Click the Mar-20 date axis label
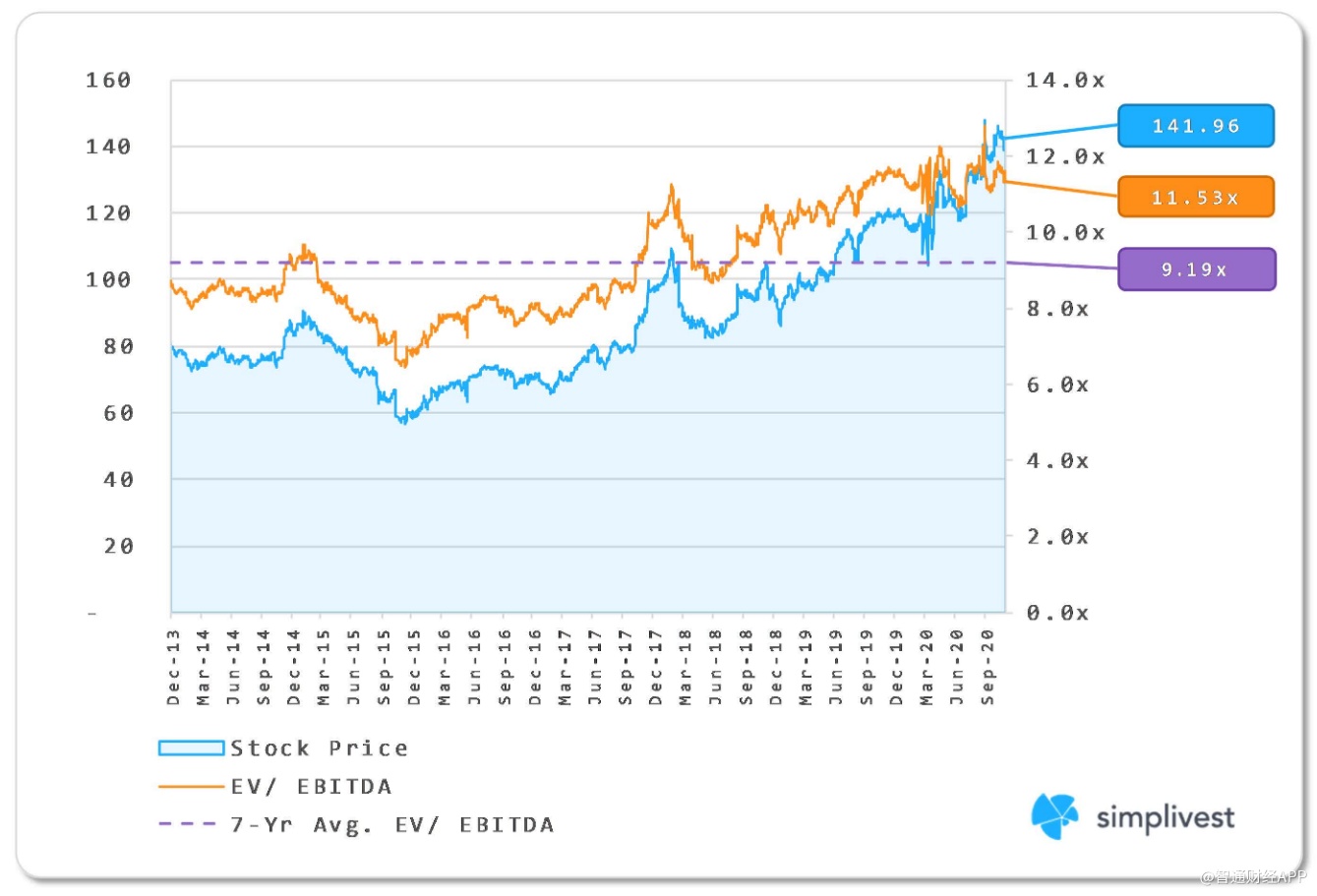The width and height of the screenshot is (1317, 896). coord(928,668)
